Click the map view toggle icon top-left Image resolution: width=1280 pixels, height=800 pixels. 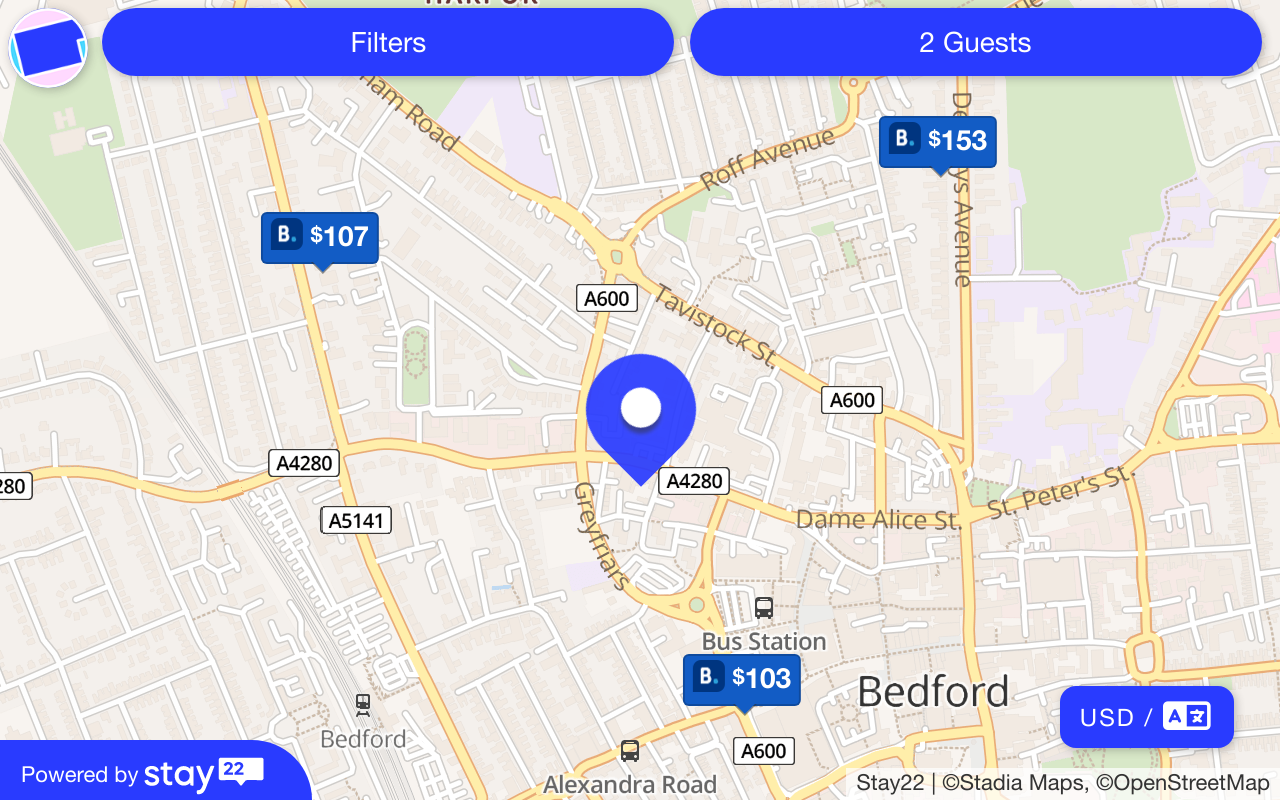click(x=48, y=48)
